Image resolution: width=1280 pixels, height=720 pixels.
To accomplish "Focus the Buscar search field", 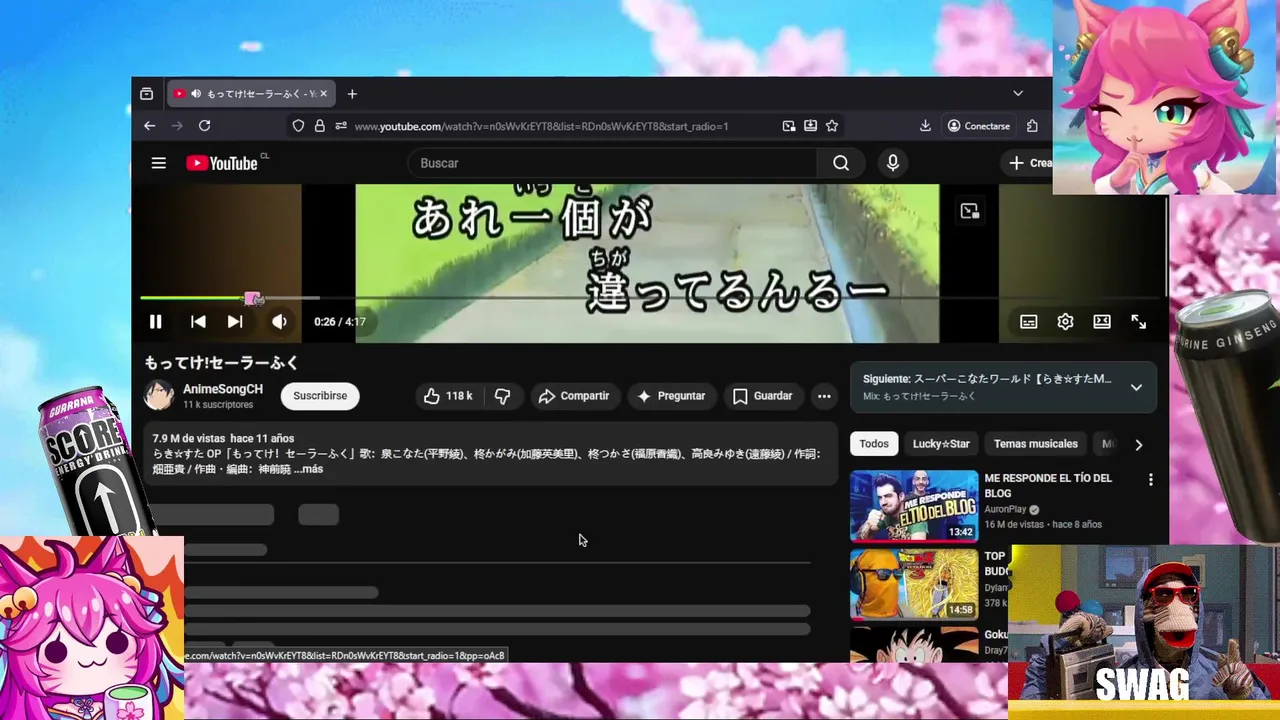I will (612, 163).
